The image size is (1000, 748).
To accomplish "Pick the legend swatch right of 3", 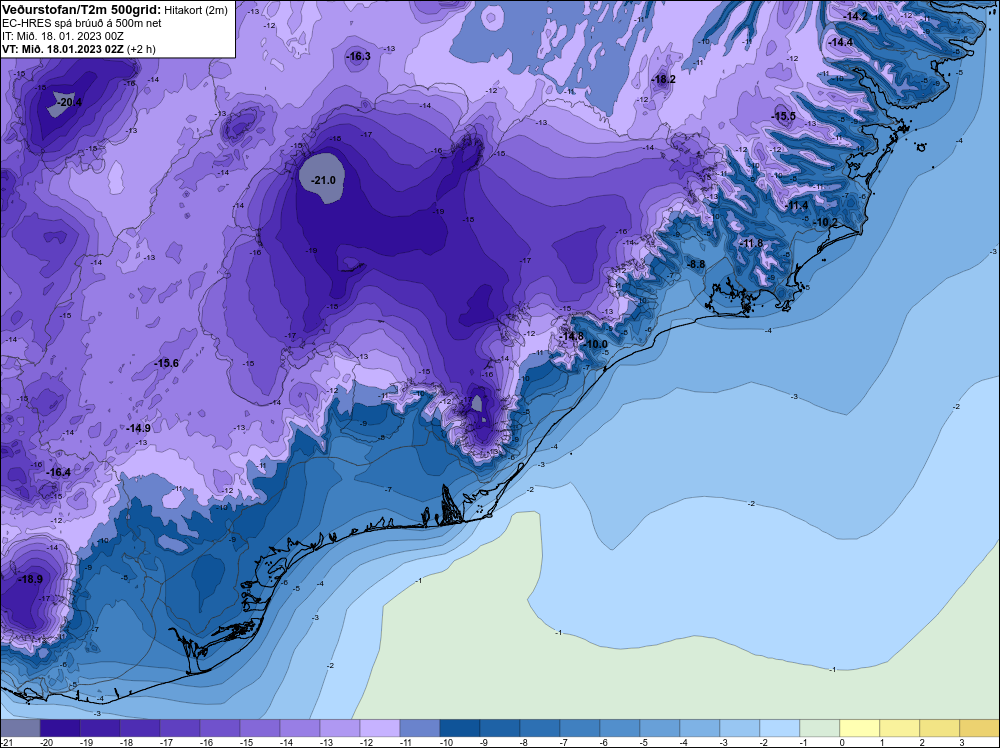I will [x=980, y=728].
